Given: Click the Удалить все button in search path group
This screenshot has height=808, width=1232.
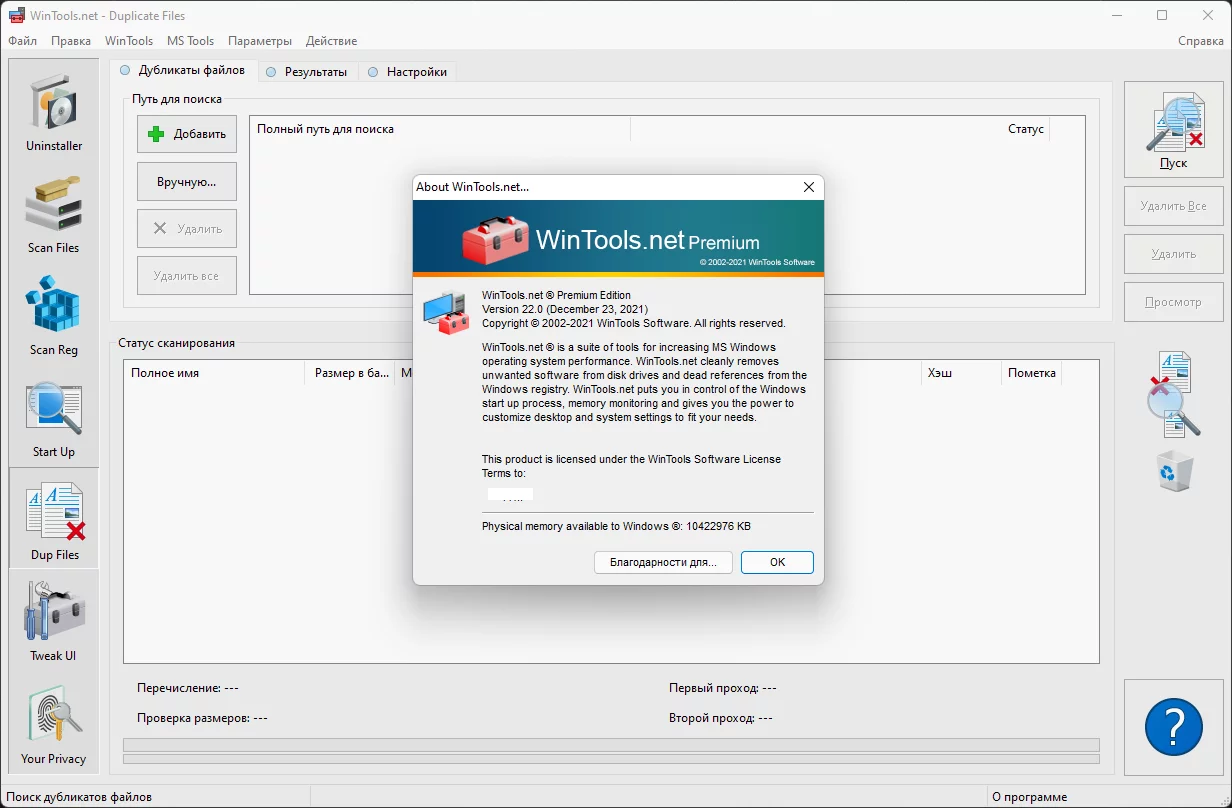Looking at the screenshot, I should 187,276.
